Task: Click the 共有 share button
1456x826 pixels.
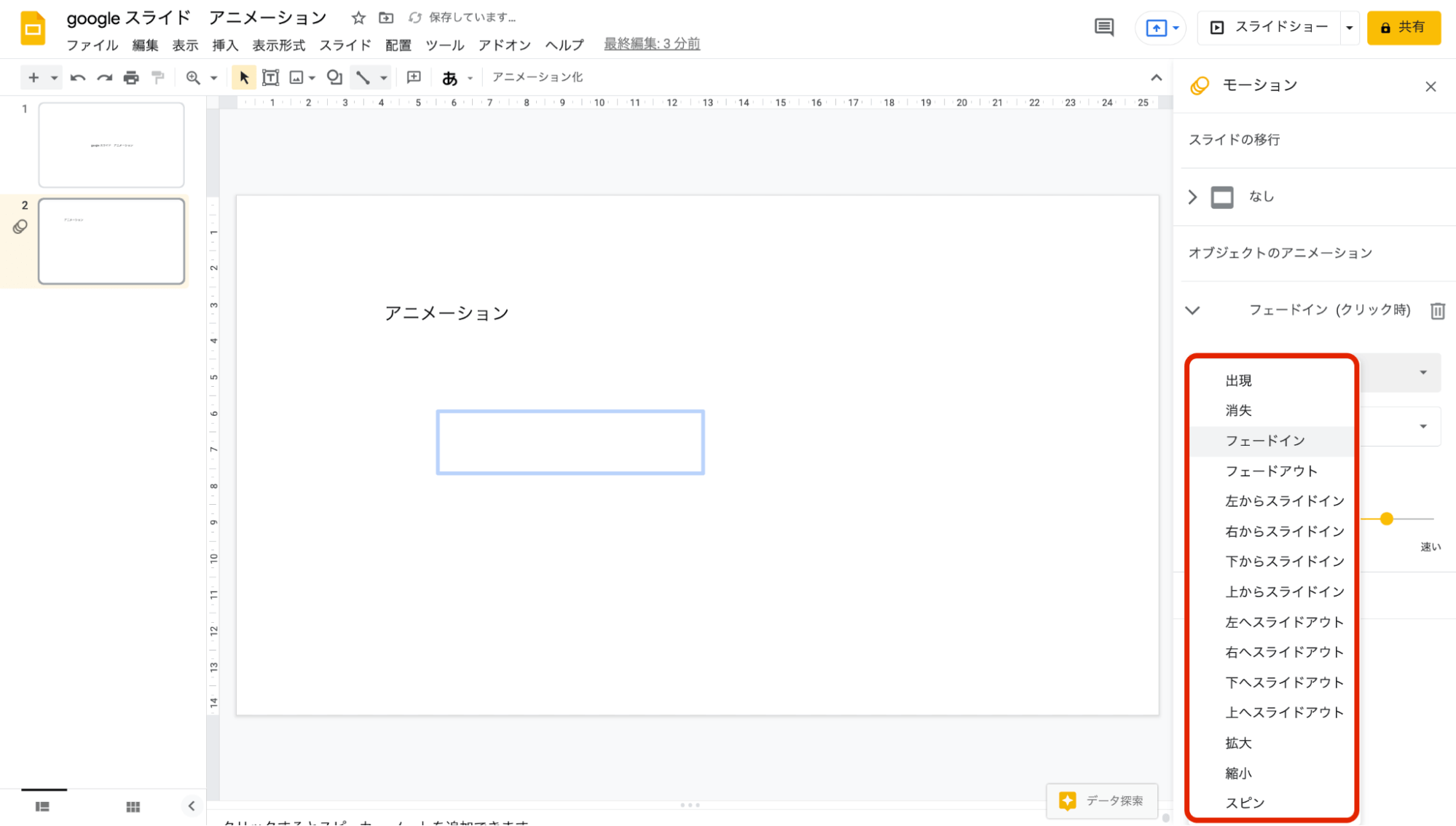Action: click(x=1404, y=28)
